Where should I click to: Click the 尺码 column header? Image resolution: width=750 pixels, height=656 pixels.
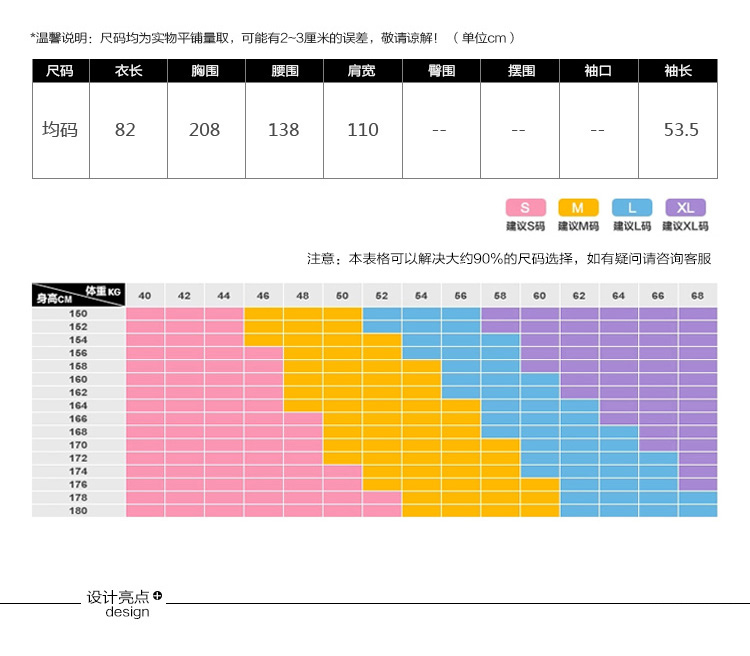point(60,71)
